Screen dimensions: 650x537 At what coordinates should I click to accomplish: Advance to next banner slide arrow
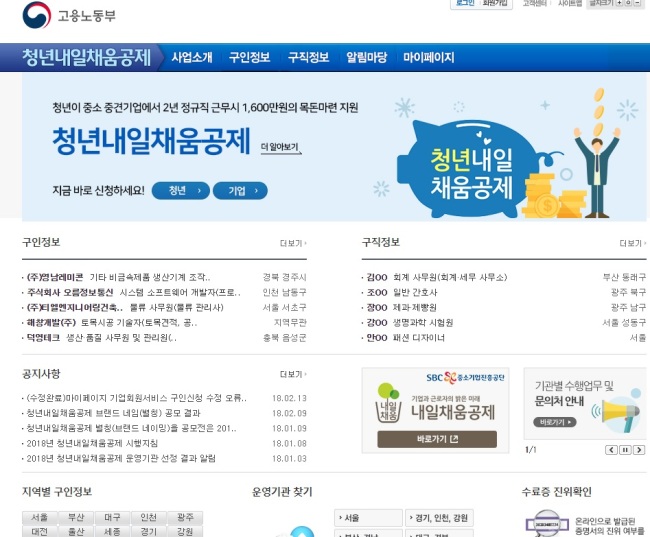click(x=639, y=450)
